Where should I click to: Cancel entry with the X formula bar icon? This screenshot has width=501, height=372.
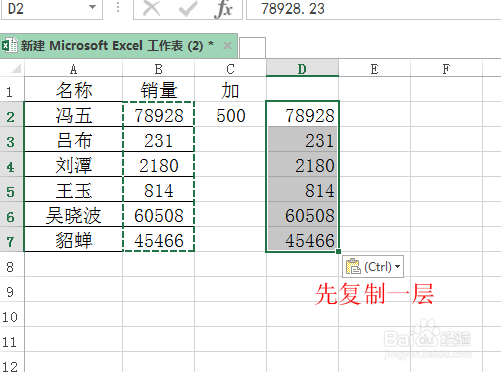152,8
